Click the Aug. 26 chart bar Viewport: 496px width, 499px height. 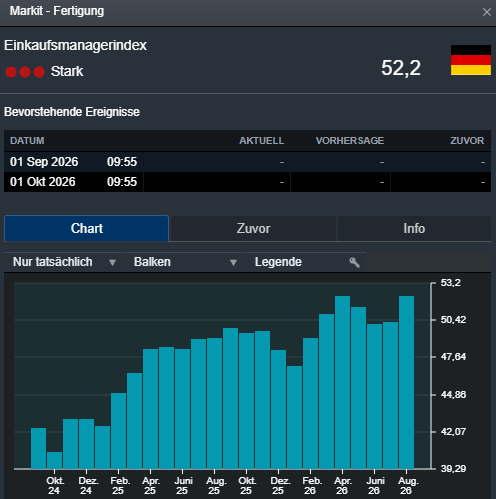(x=406, y=382)
